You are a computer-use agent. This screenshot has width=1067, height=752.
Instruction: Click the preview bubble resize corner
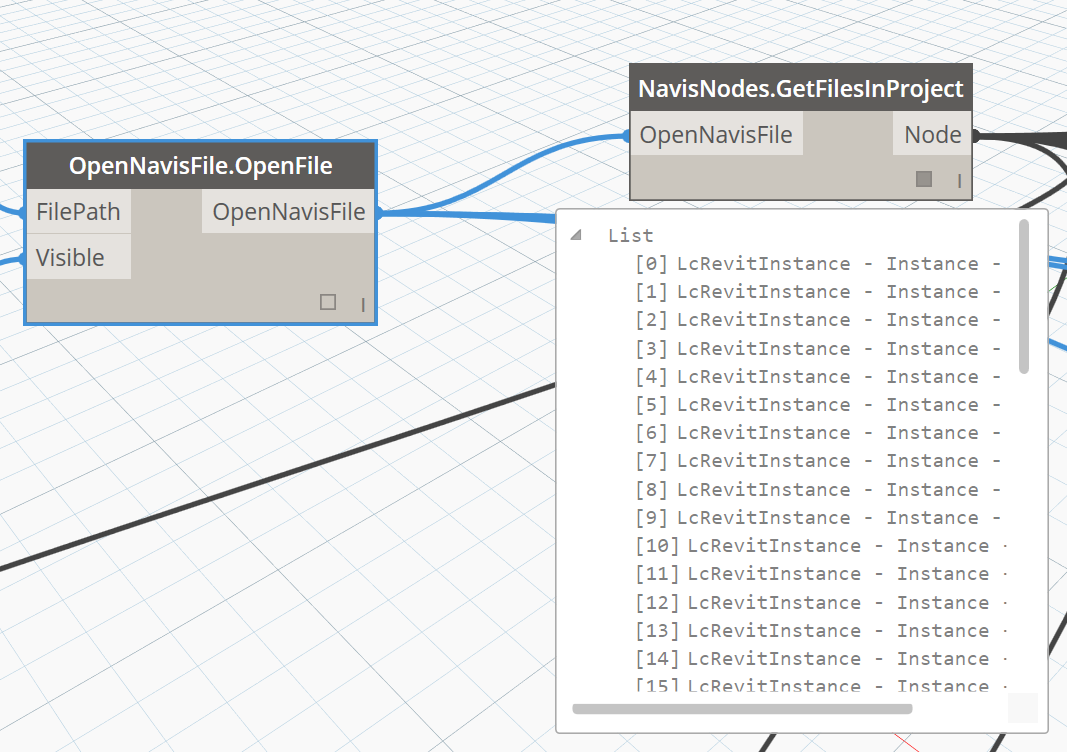point(1023,708)
